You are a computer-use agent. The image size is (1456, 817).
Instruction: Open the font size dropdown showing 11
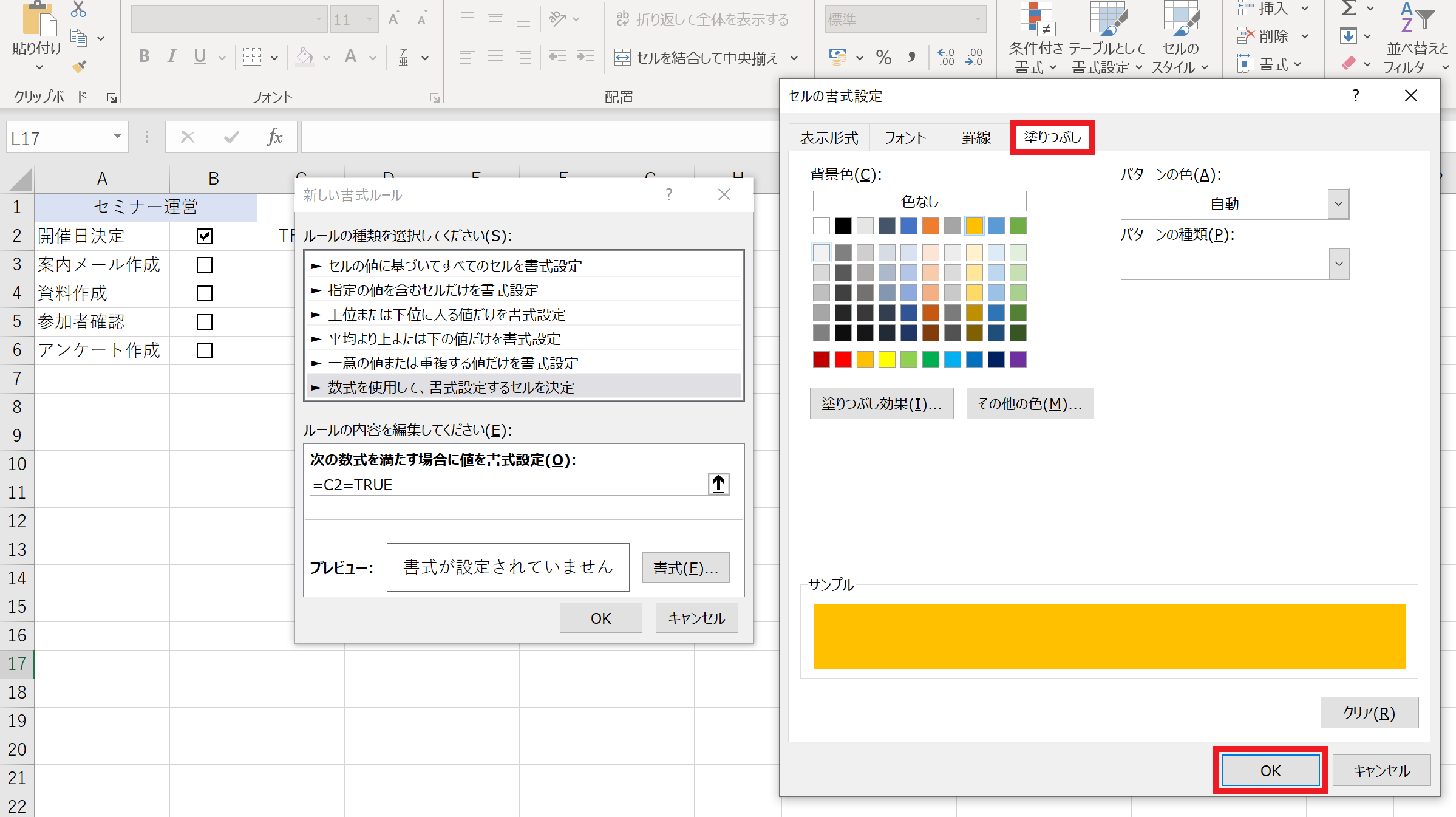(369, 19)
